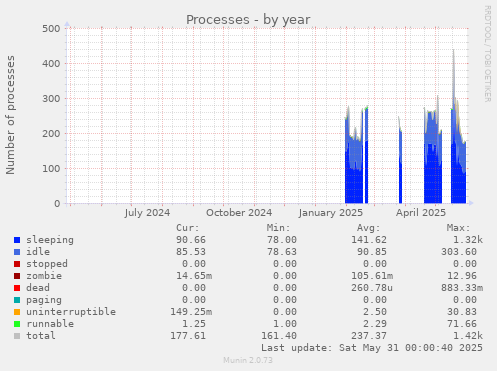Screen dimensions: 497x371
Task: Click the 'Cur:' column header
Action: (x=188, y=228)
